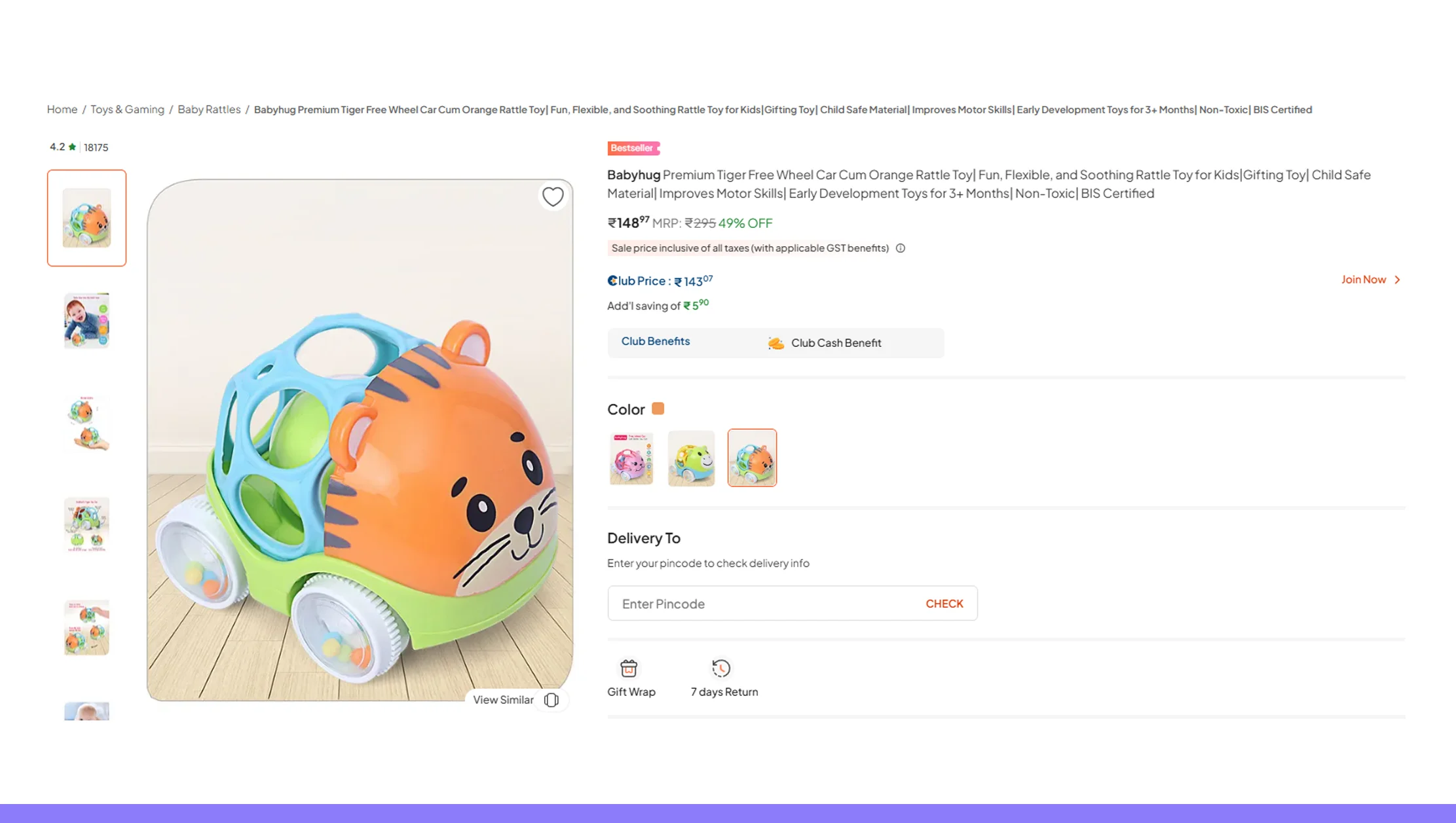Click the Enter Pincode field
1456x823 pixels.
(763, 604)
